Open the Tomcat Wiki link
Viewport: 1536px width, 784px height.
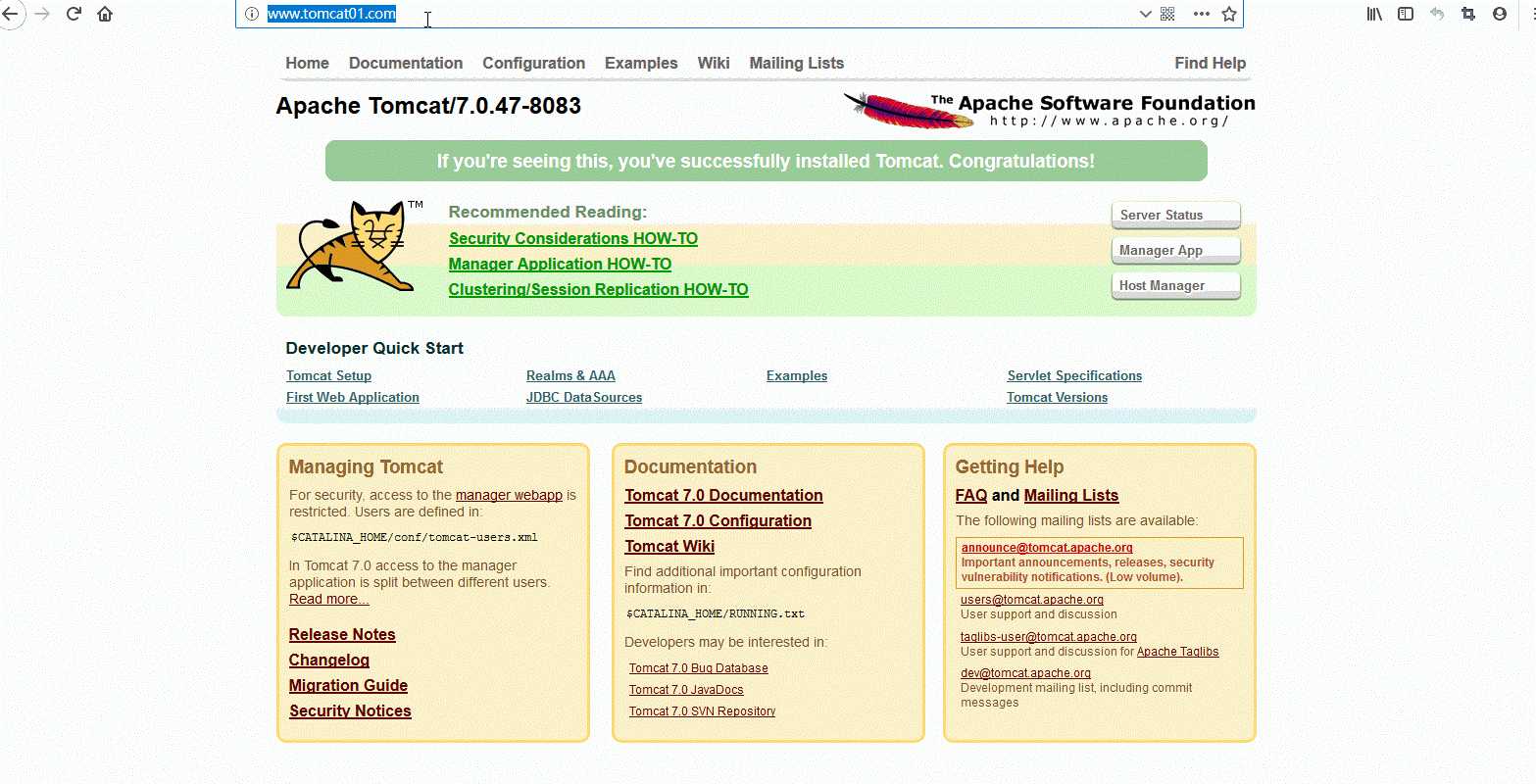669,546
